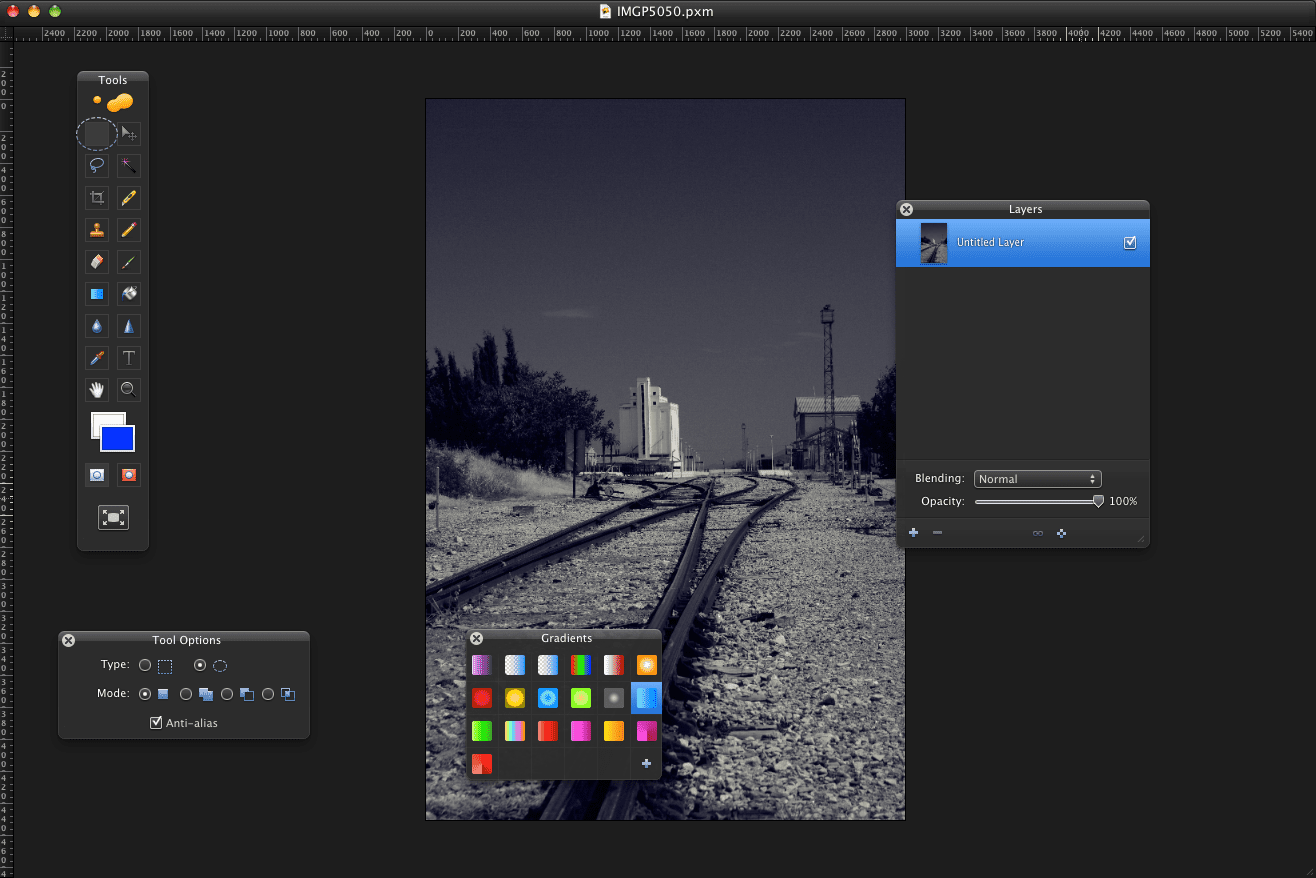Select the Eraser tool
This screenshot has height=878, width=1316.
(x=97, y=261)
